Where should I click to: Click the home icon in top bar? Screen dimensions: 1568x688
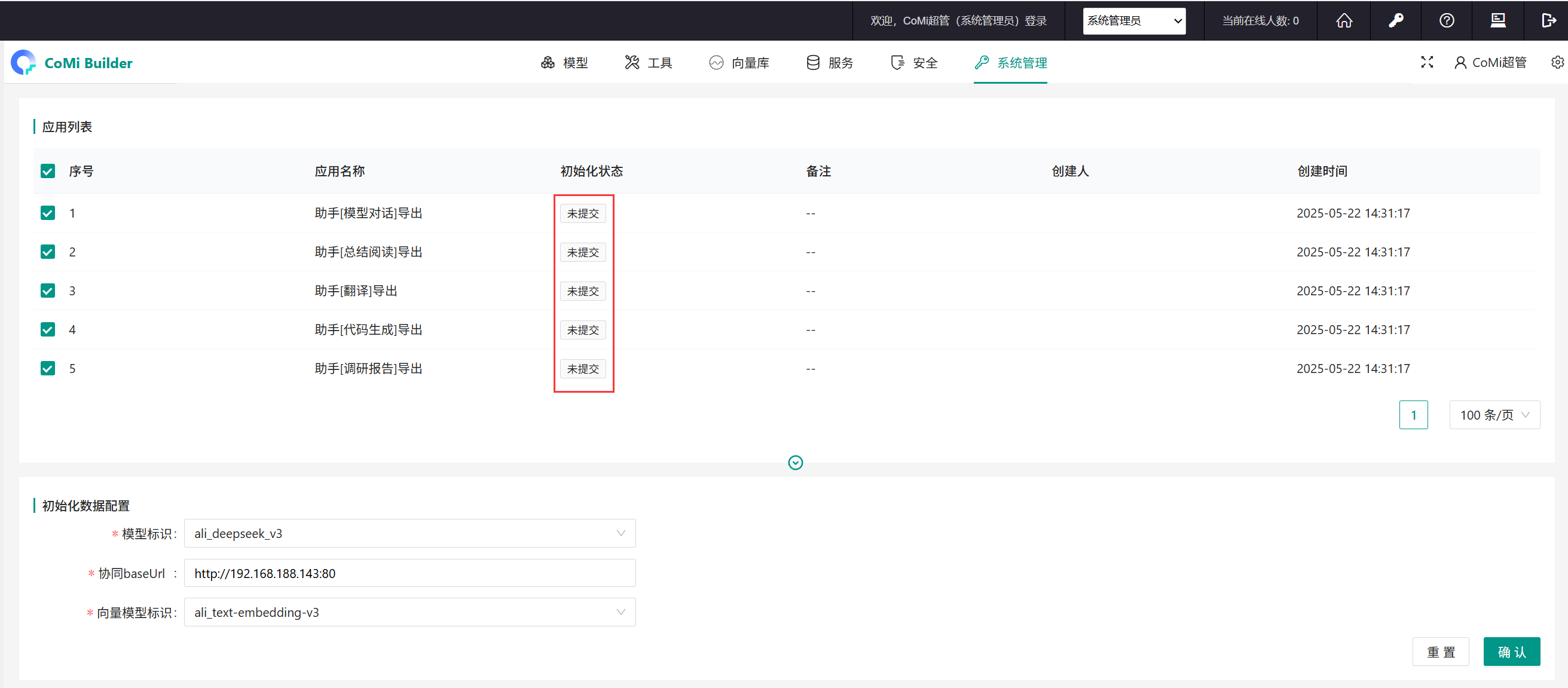pos(1343,21)
